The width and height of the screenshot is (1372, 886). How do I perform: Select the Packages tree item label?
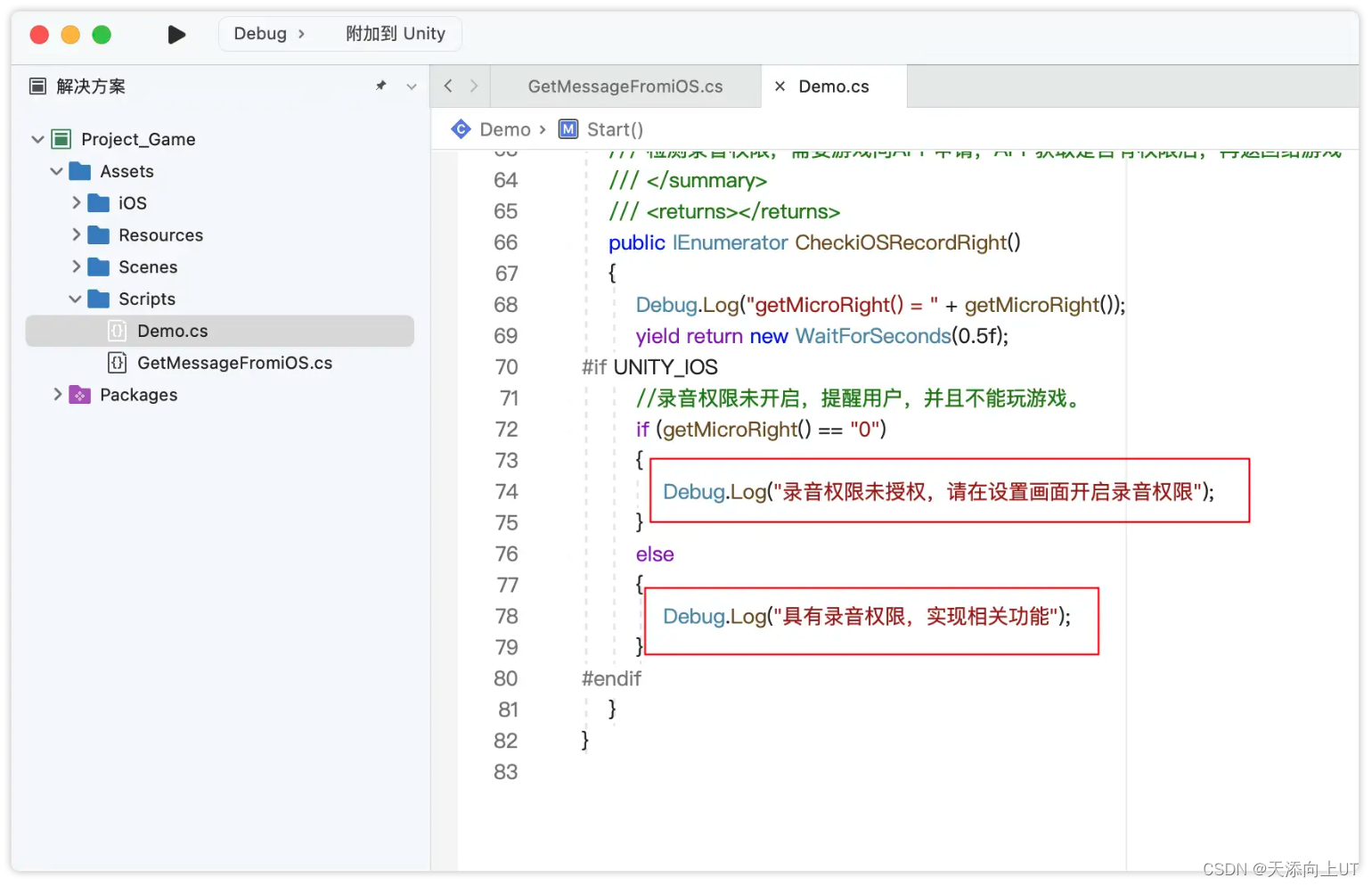click(x=139, y=394)
